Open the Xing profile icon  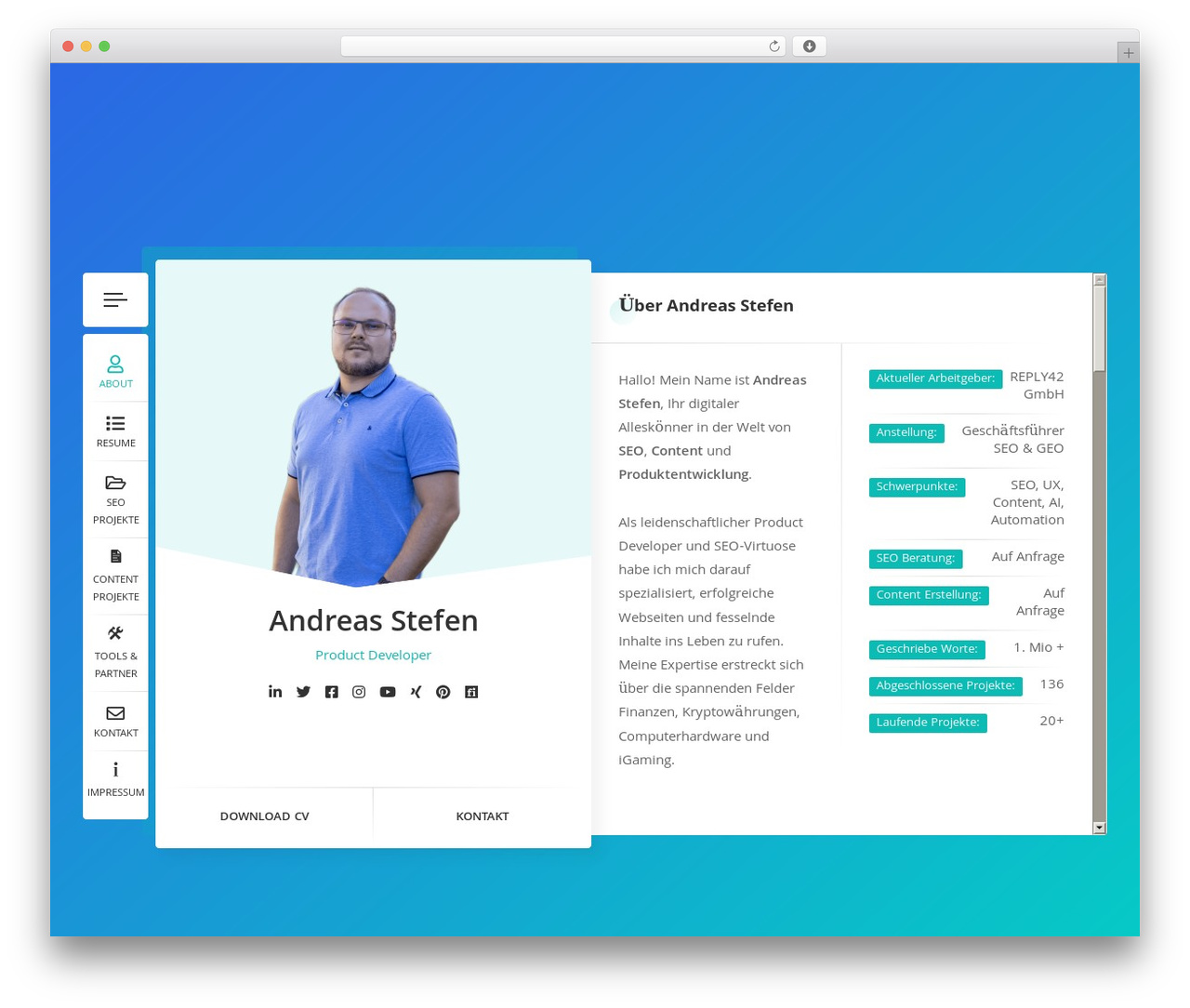coord(416,691)
